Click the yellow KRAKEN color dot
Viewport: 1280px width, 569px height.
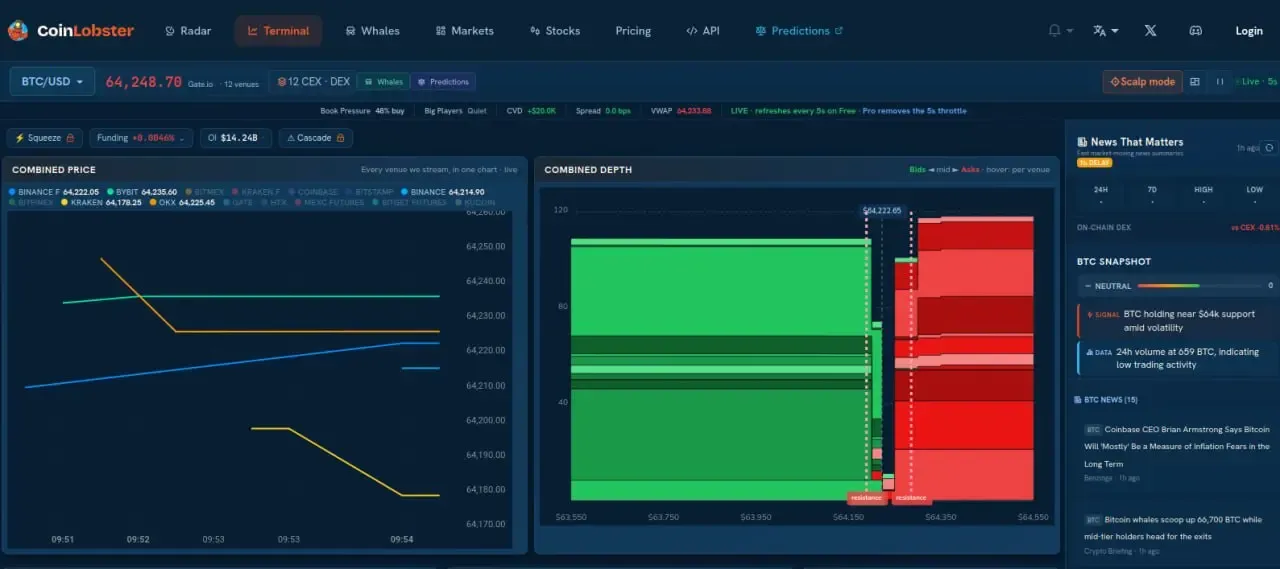click(65, 202)
